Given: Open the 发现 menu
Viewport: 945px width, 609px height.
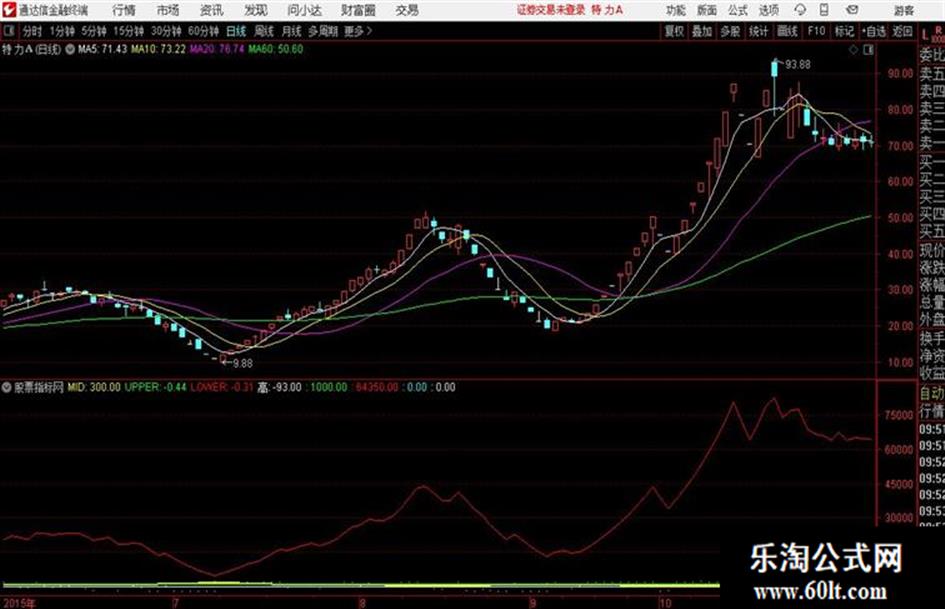Looking at the screenshot, I should click(x=256, y=10).
